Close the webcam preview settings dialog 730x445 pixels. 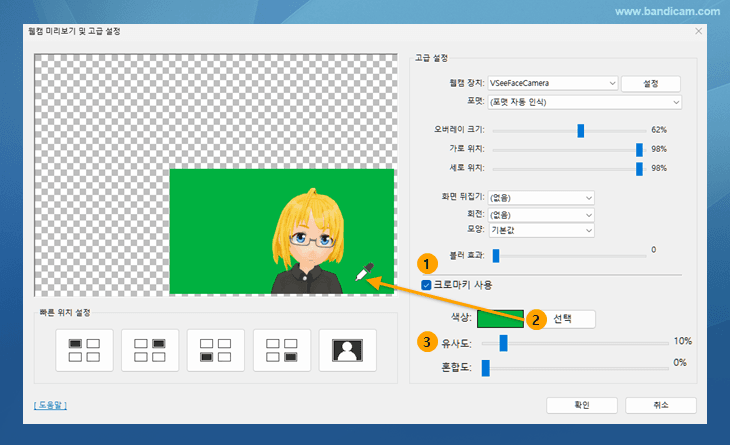[x=698, y=32]
